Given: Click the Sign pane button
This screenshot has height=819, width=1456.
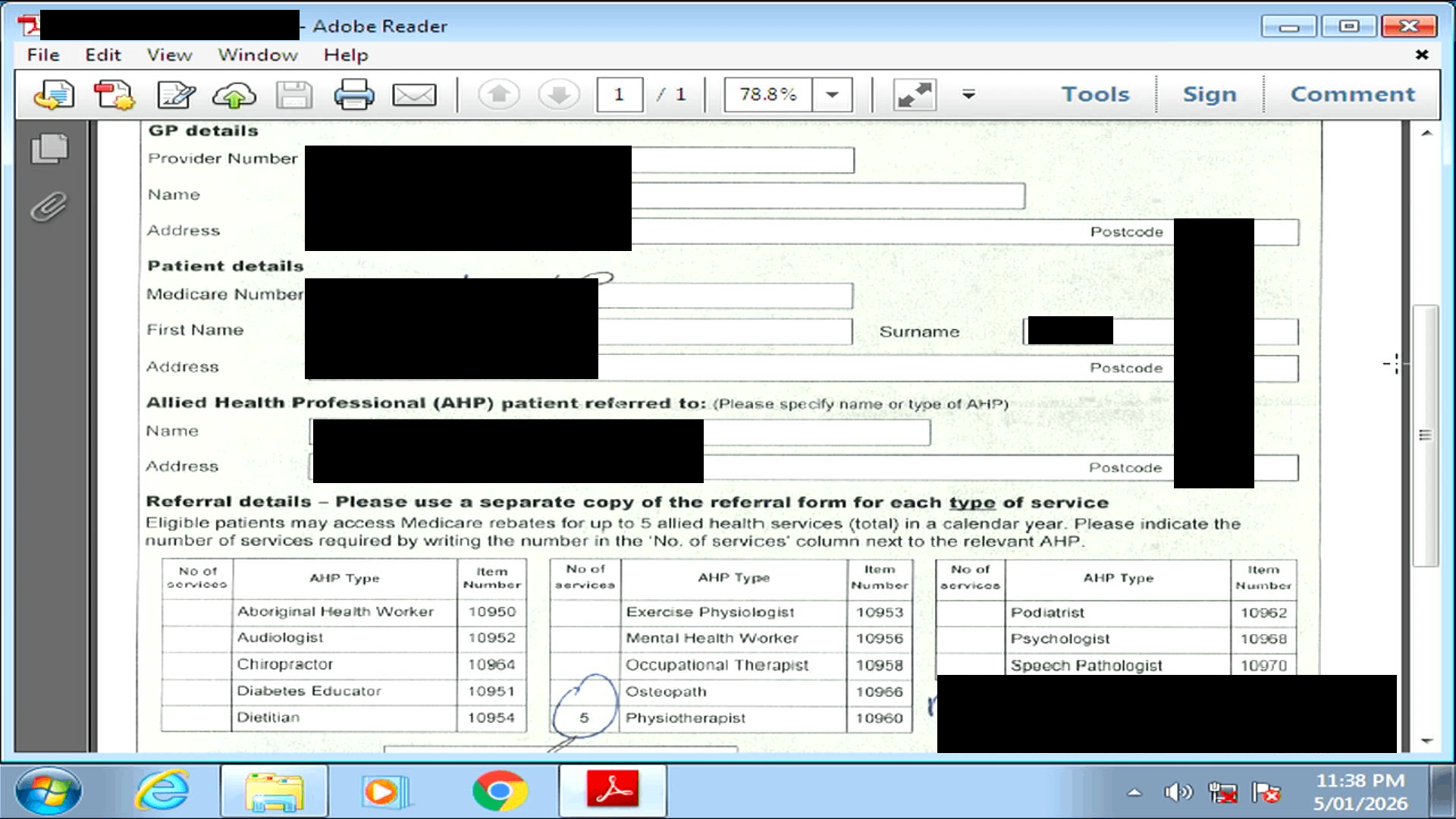Looking at the screenshot, I should (x=1210, y=94).
